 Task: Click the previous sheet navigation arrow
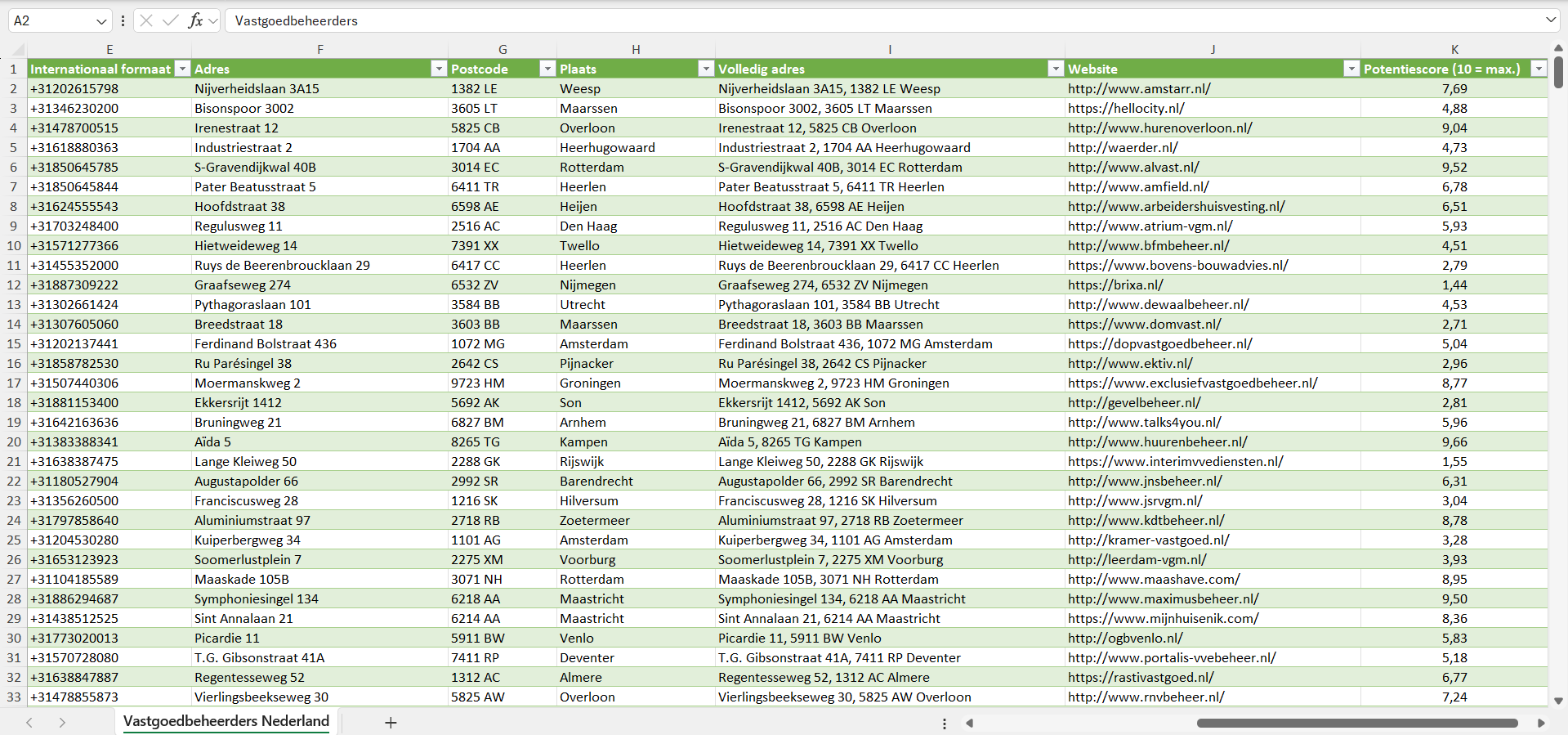29,723
